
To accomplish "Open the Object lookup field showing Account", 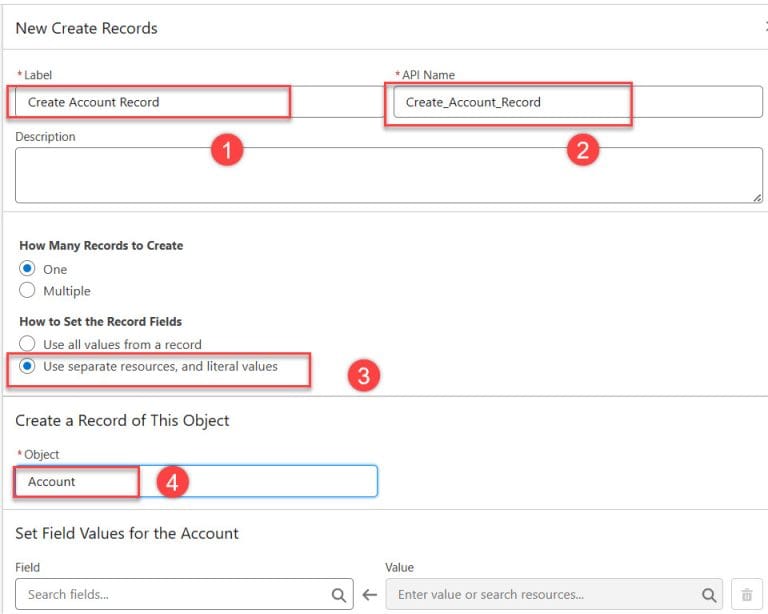I will pos(196,481).
